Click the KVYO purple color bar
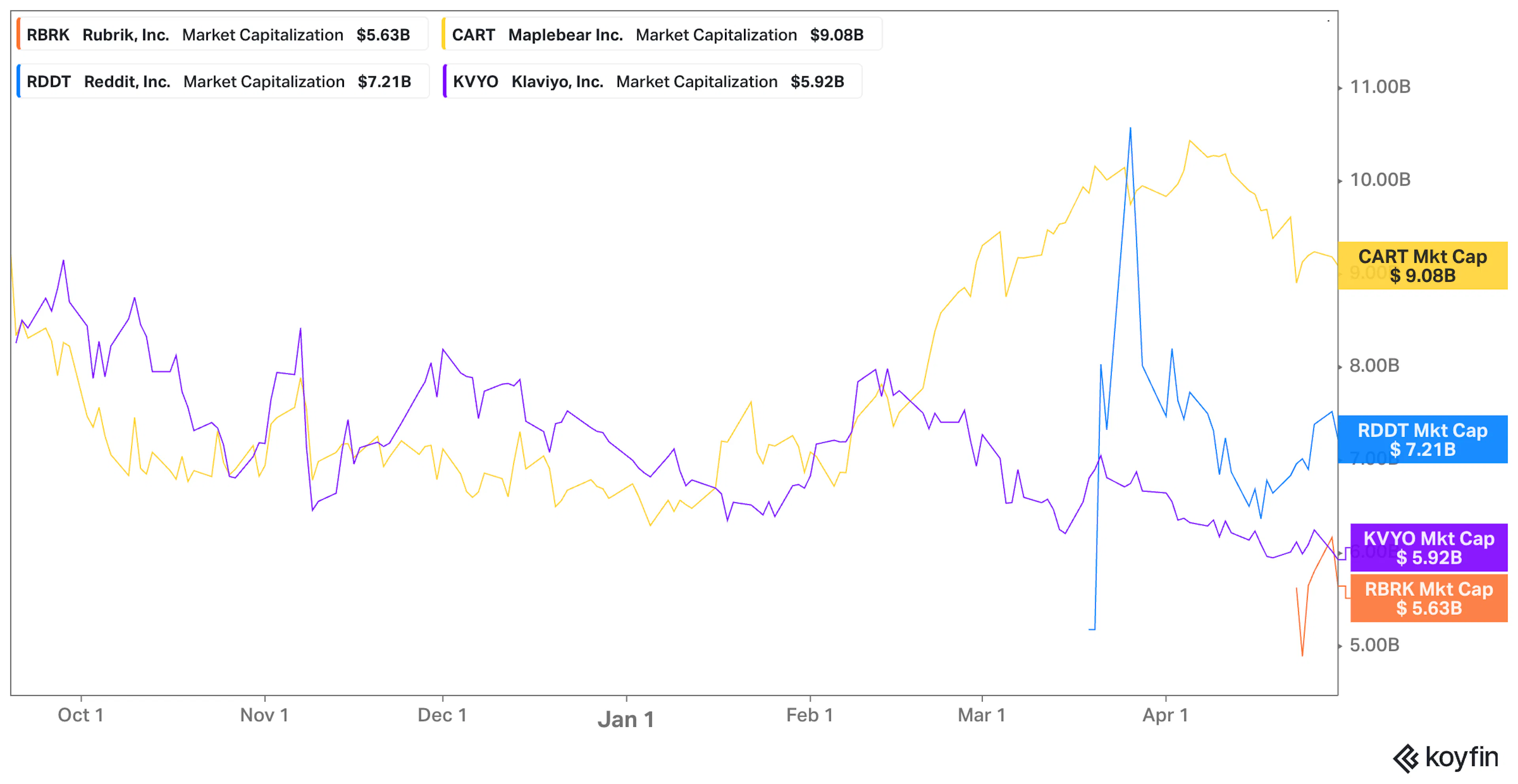This screenshot has height=784, width=1518. click(x=445, y=81)
